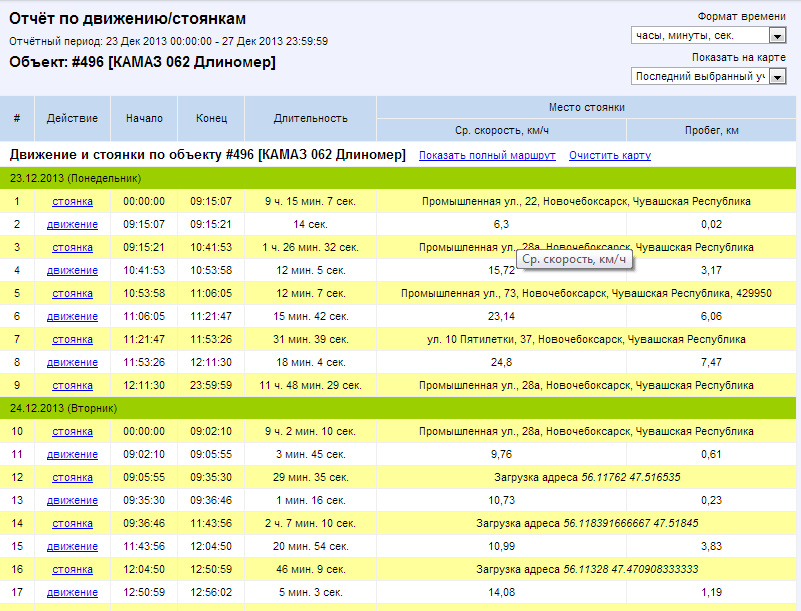This screenshot has width=801, height=611.
Task: Select the 23.12.2013 (Понедельник) date row
Action: pyautogui.click(x=400, y=178)
